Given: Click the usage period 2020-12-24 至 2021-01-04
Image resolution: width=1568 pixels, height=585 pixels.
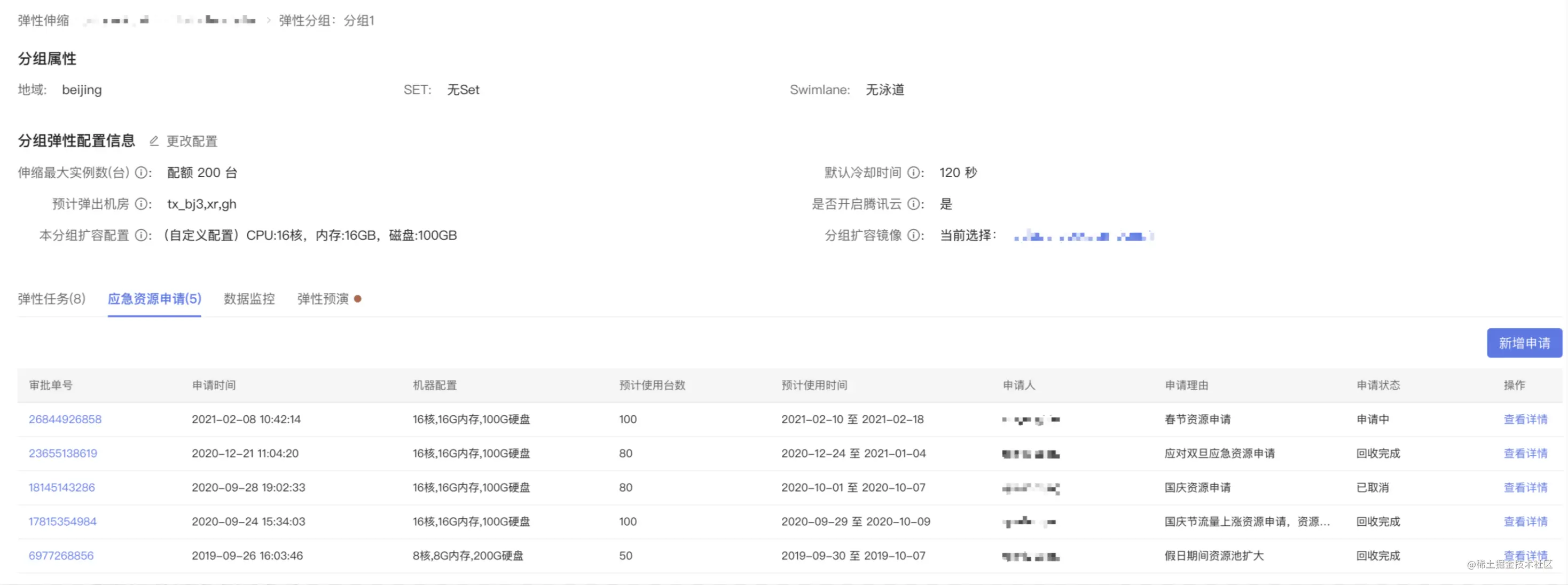Looking at the screenshot, I should tap(854, 454).
